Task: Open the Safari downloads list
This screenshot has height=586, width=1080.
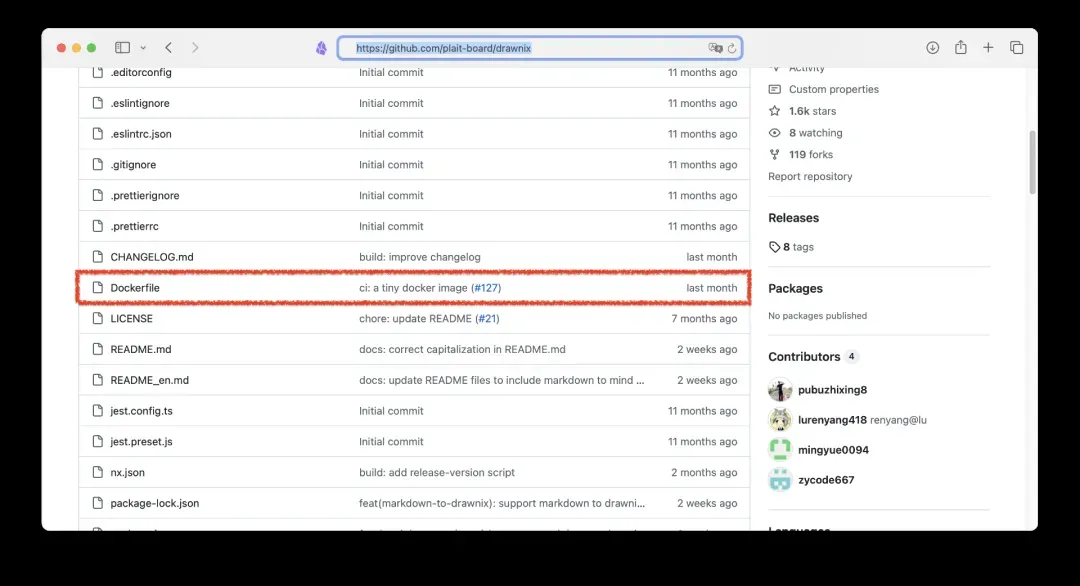Action: pyautogui.click(x=932, y=48)
